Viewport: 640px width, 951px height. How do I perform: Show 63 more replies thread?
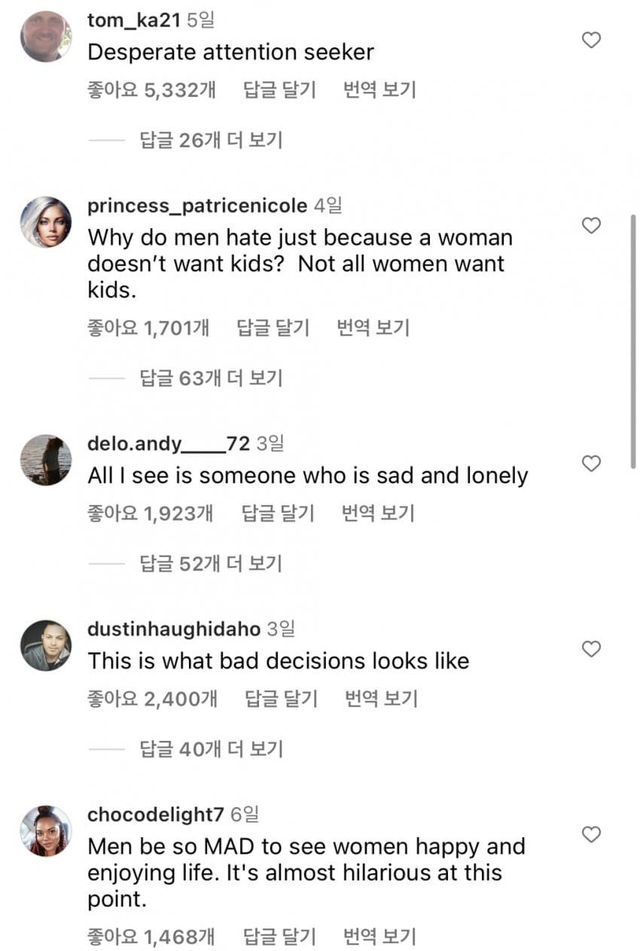(x=211, y=378)
